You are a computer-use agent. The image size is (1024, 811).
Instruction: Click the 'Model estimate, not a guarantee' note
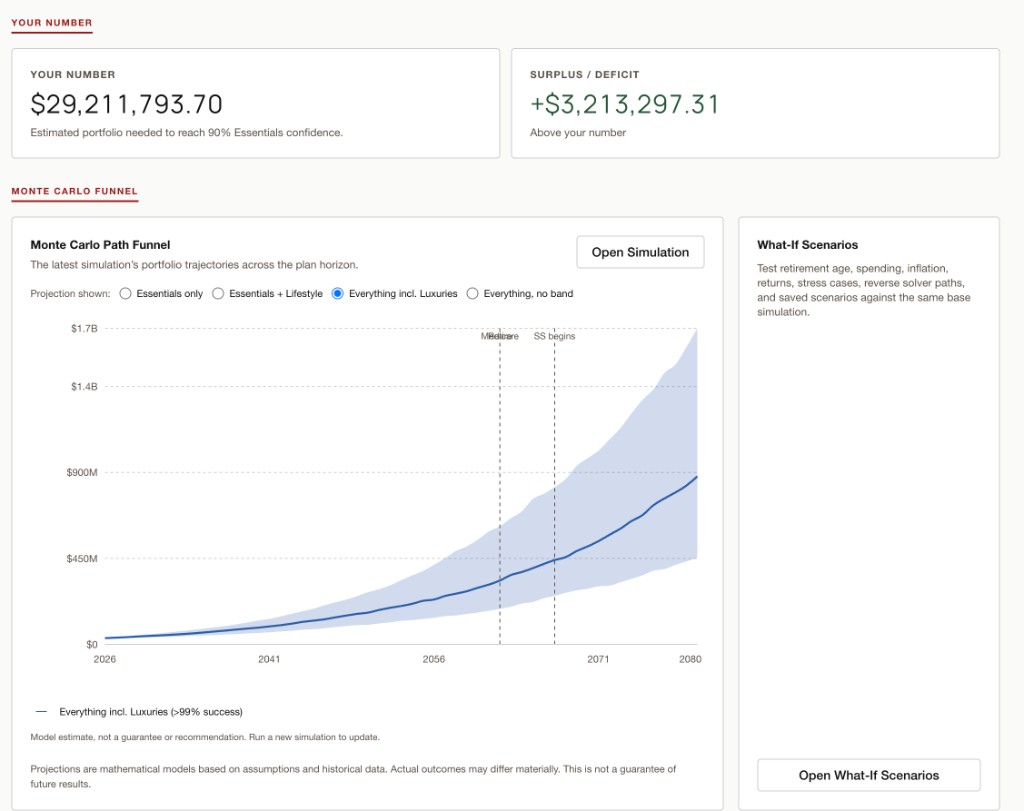(205, 737)
